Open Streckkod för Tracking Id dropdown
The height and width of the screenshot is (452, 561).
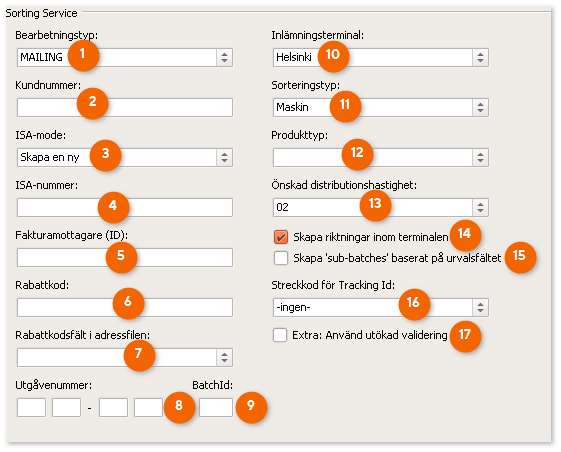381,307
